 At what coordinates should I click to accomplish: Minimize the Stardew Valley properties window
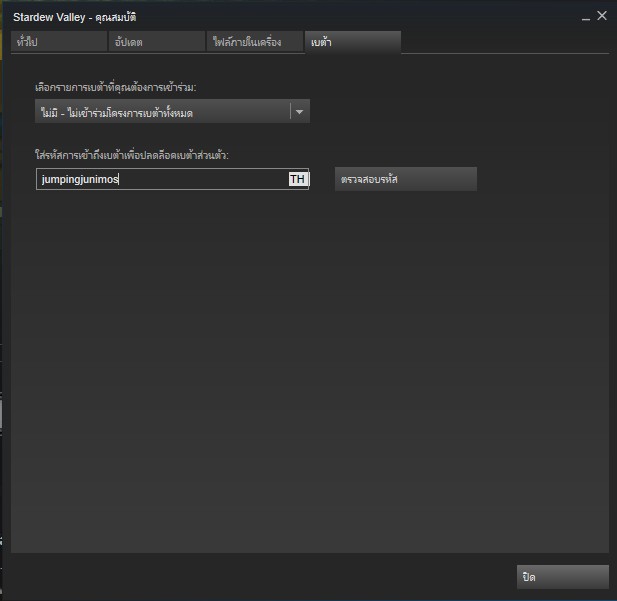tap(586, 17)
